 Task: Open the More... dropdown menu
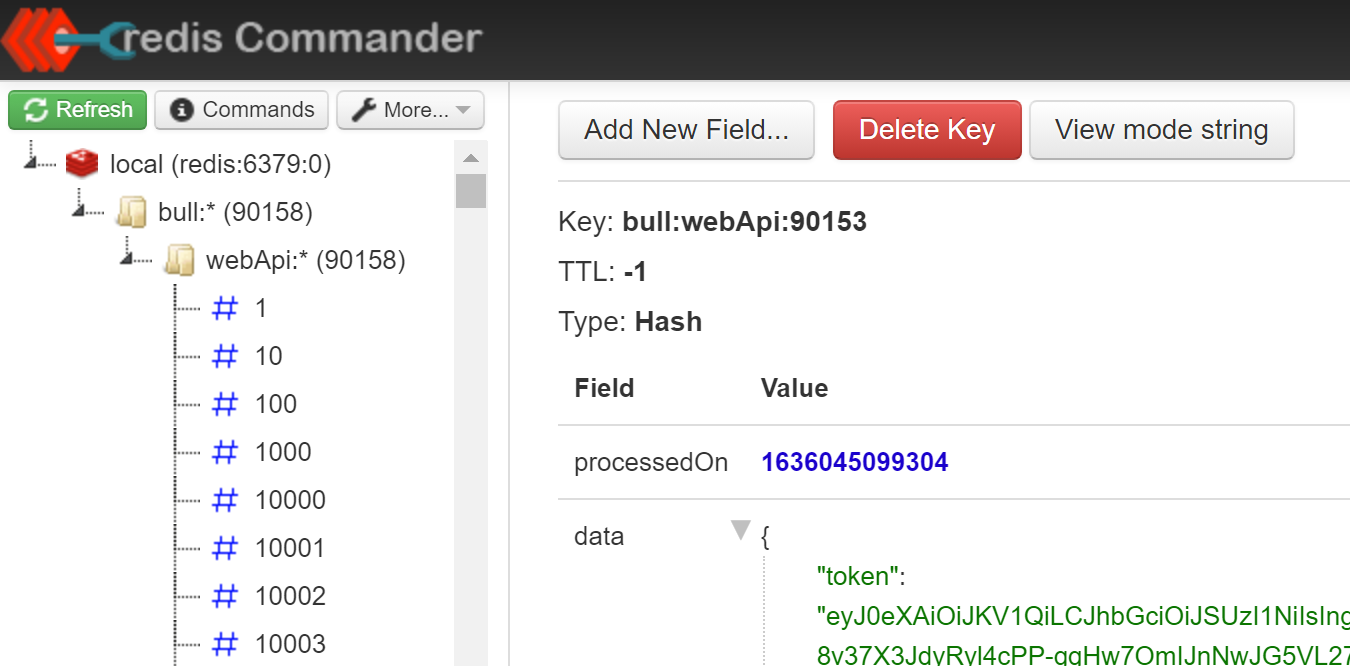click(410, 110)
